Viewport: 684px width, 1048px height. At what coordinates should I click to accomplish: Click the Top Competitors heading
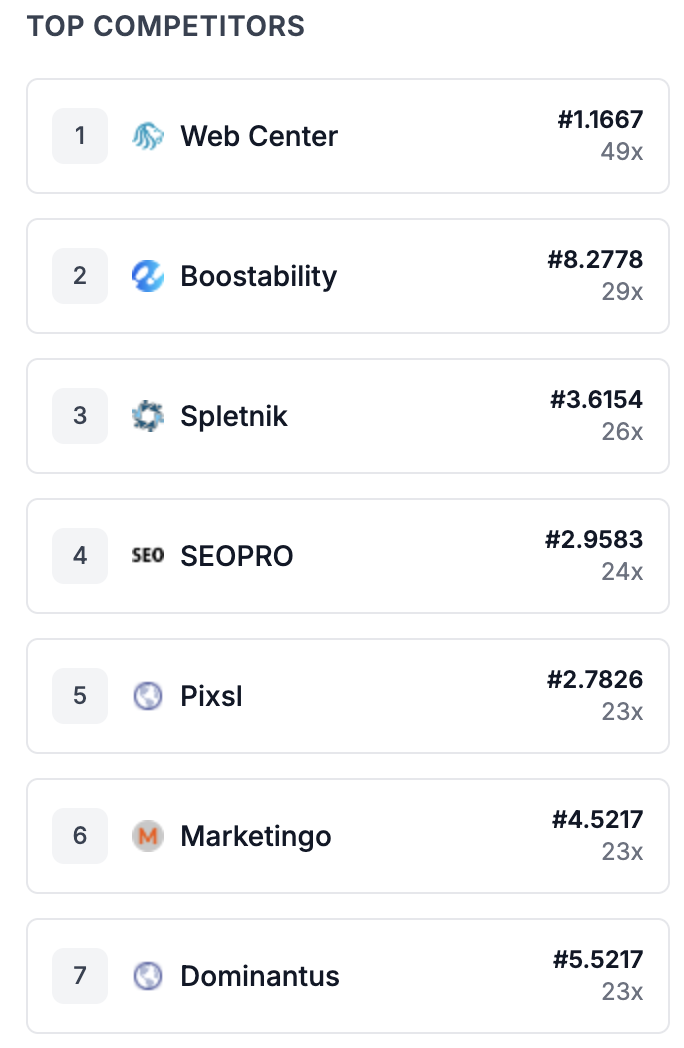tap(166, 26)
